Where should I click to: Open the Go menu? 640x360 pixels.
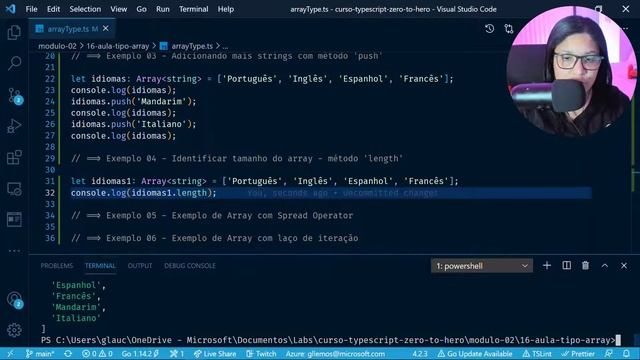pyautogui.click(x=141, y=9)
